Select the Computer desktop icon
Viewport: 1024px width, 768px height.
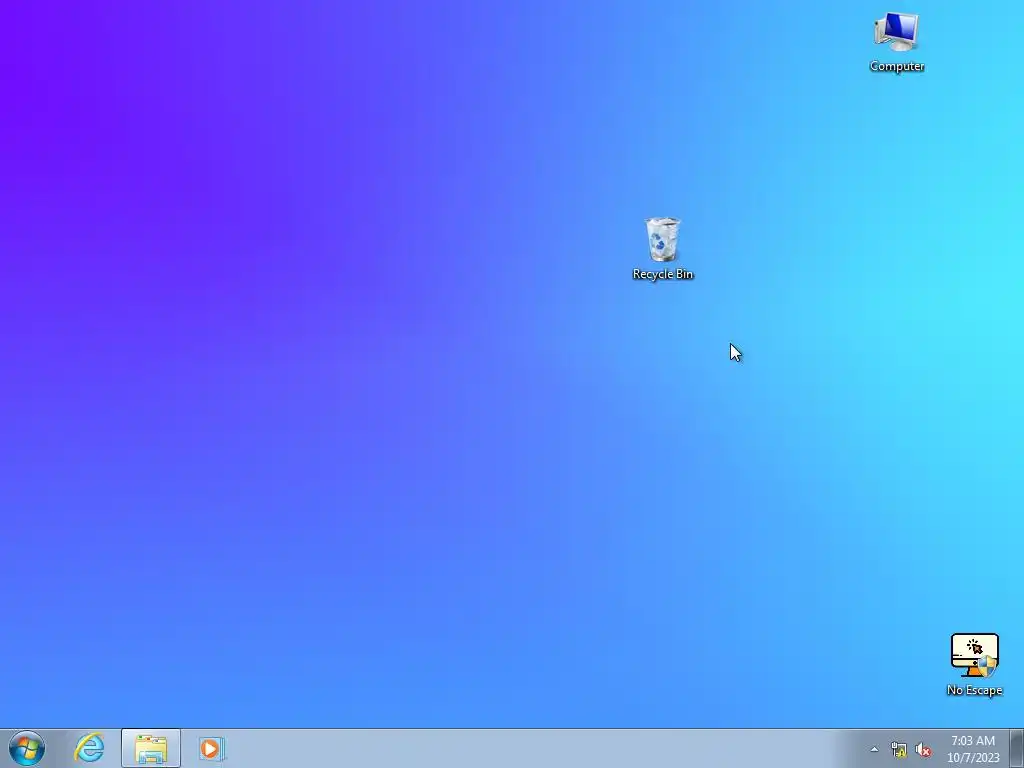pos(897,42)
